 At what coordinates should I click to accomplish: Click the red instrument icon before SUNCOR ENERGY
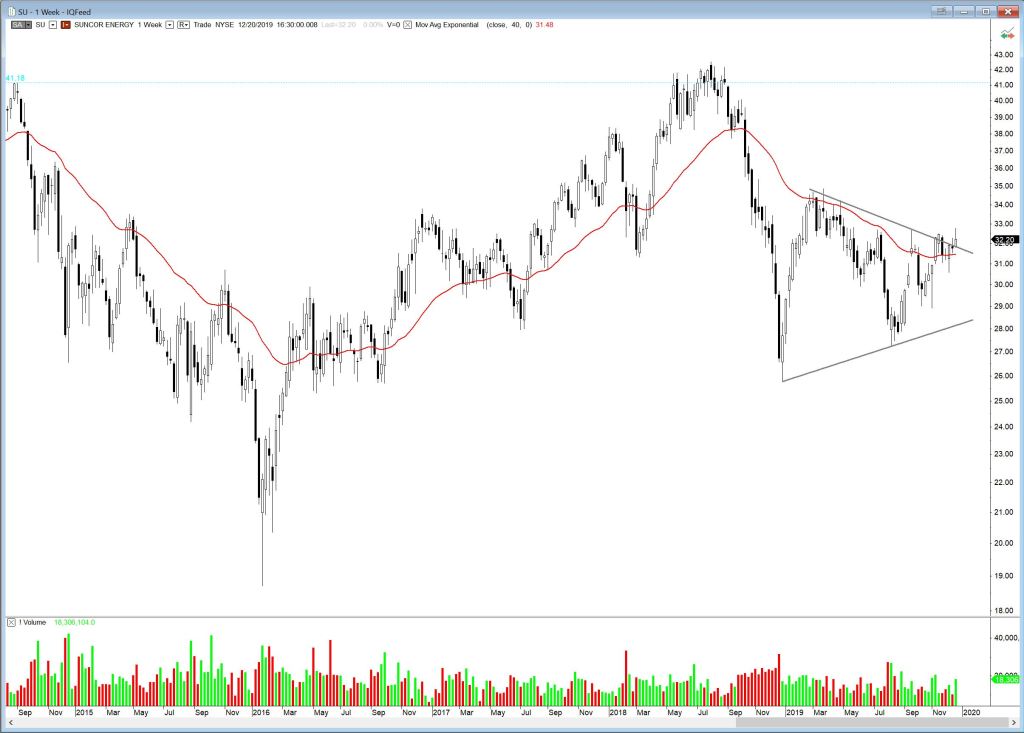coord(64,24)
